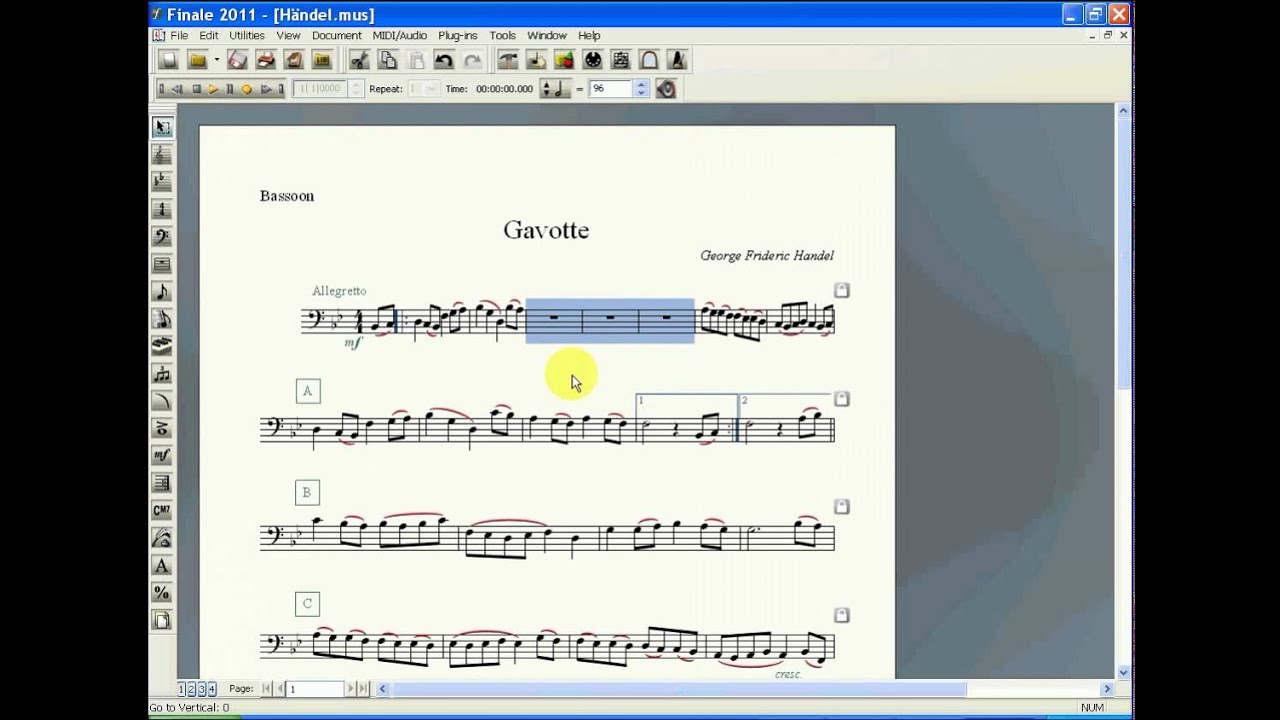Click the tempo value stepper arrows
1280x720 pixels.
coord(641,89)
